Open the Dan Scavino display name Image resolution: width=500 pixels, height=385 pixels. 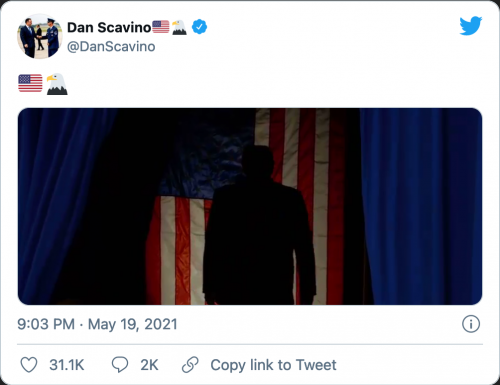(109, 27)
